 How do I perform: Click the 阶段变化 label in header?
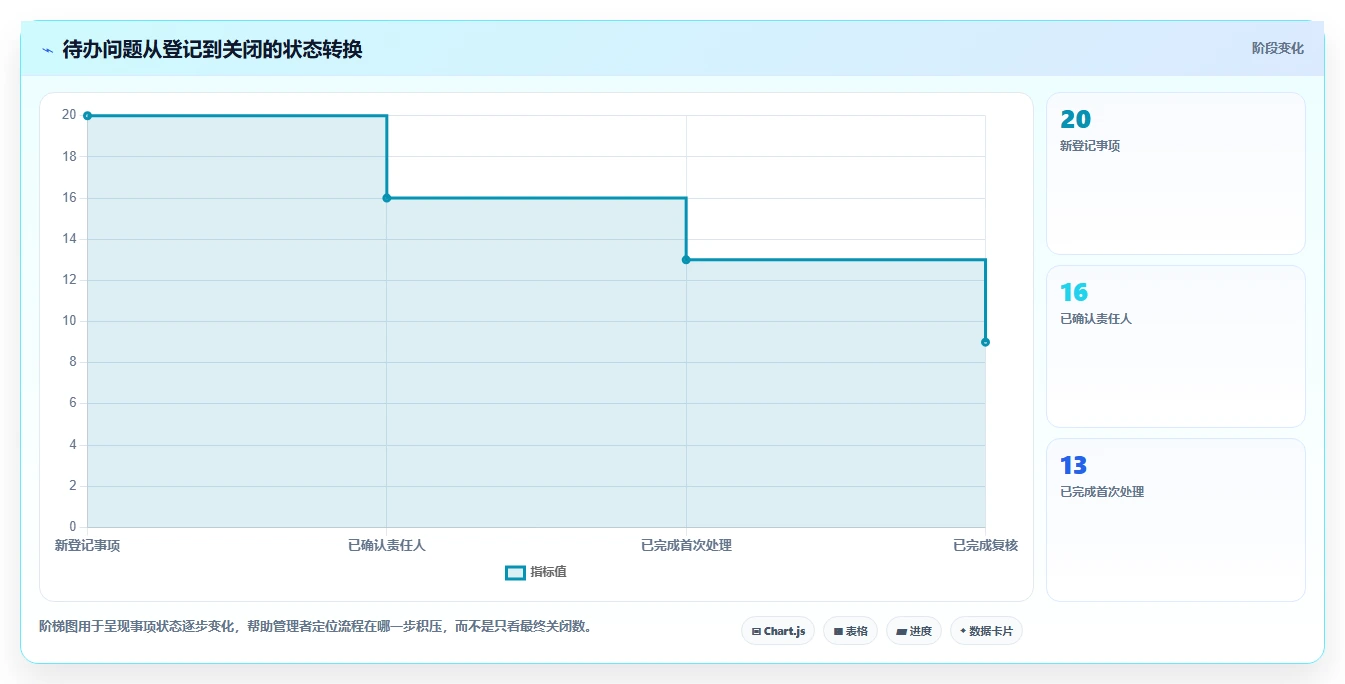pos(1277,48)
